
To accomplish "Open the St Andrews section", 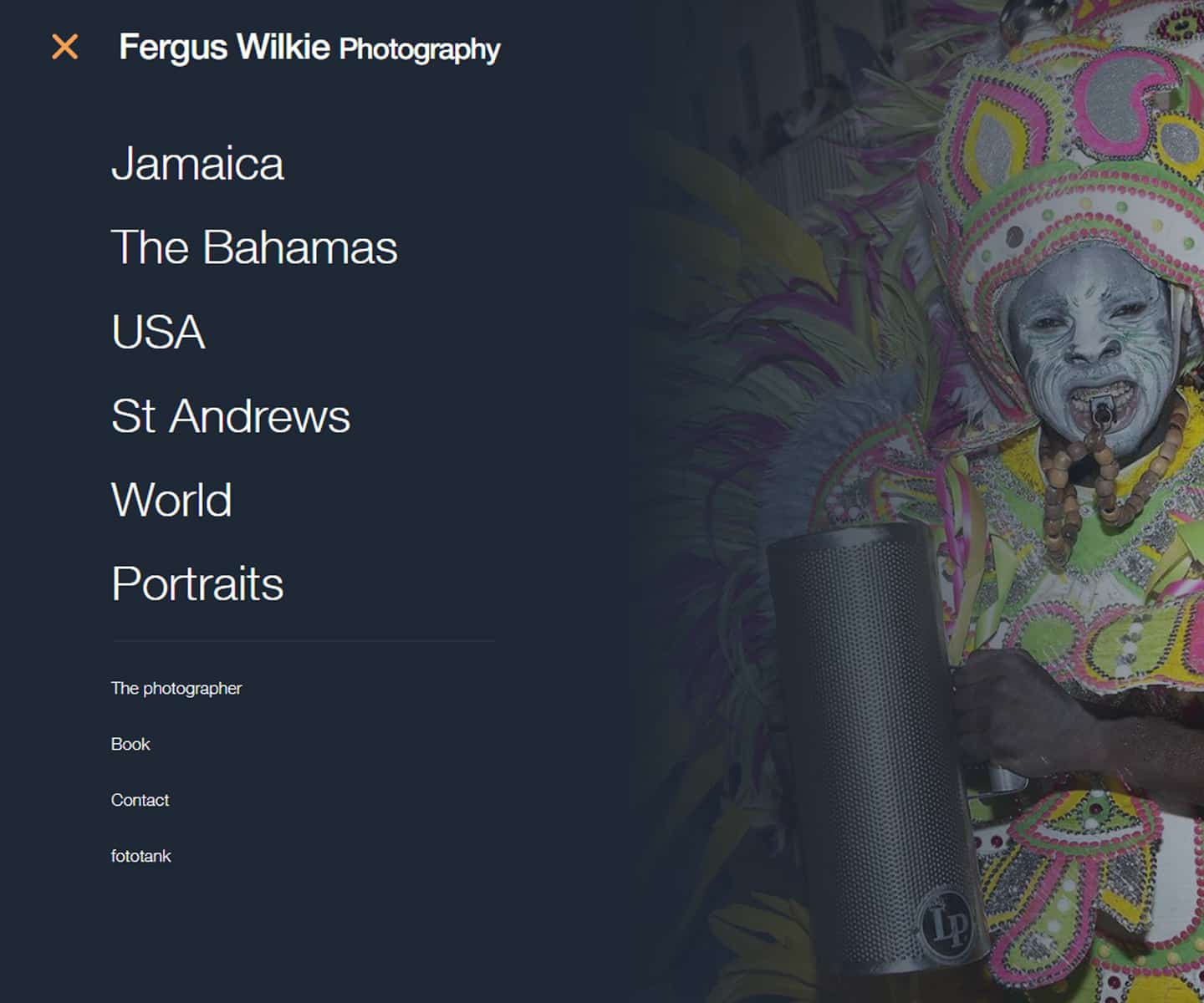I will [231, 415].
